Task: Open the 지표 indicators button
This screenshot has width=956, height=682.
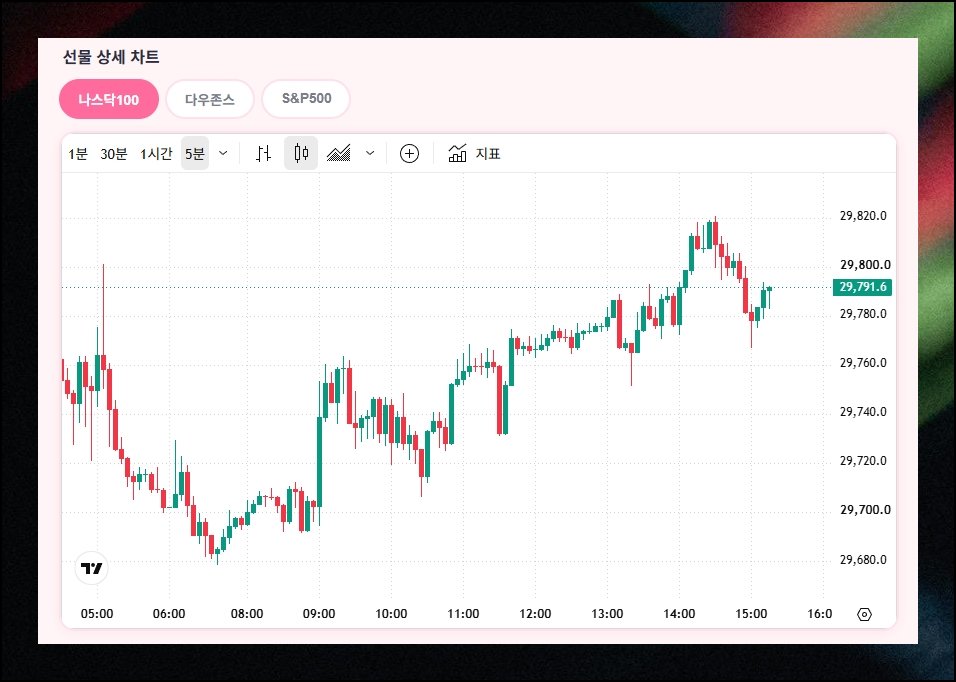Action: pos(474,154)
